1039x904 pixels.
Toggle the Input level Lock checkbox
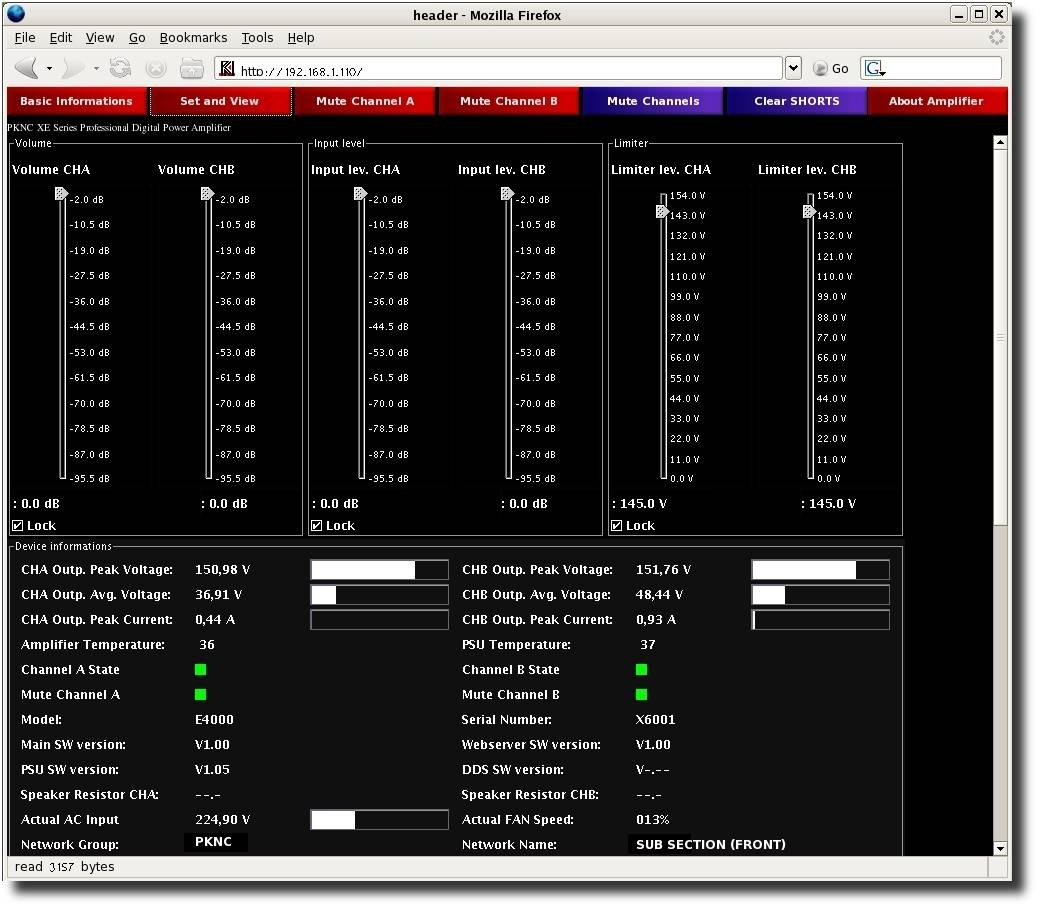point(317,526)
